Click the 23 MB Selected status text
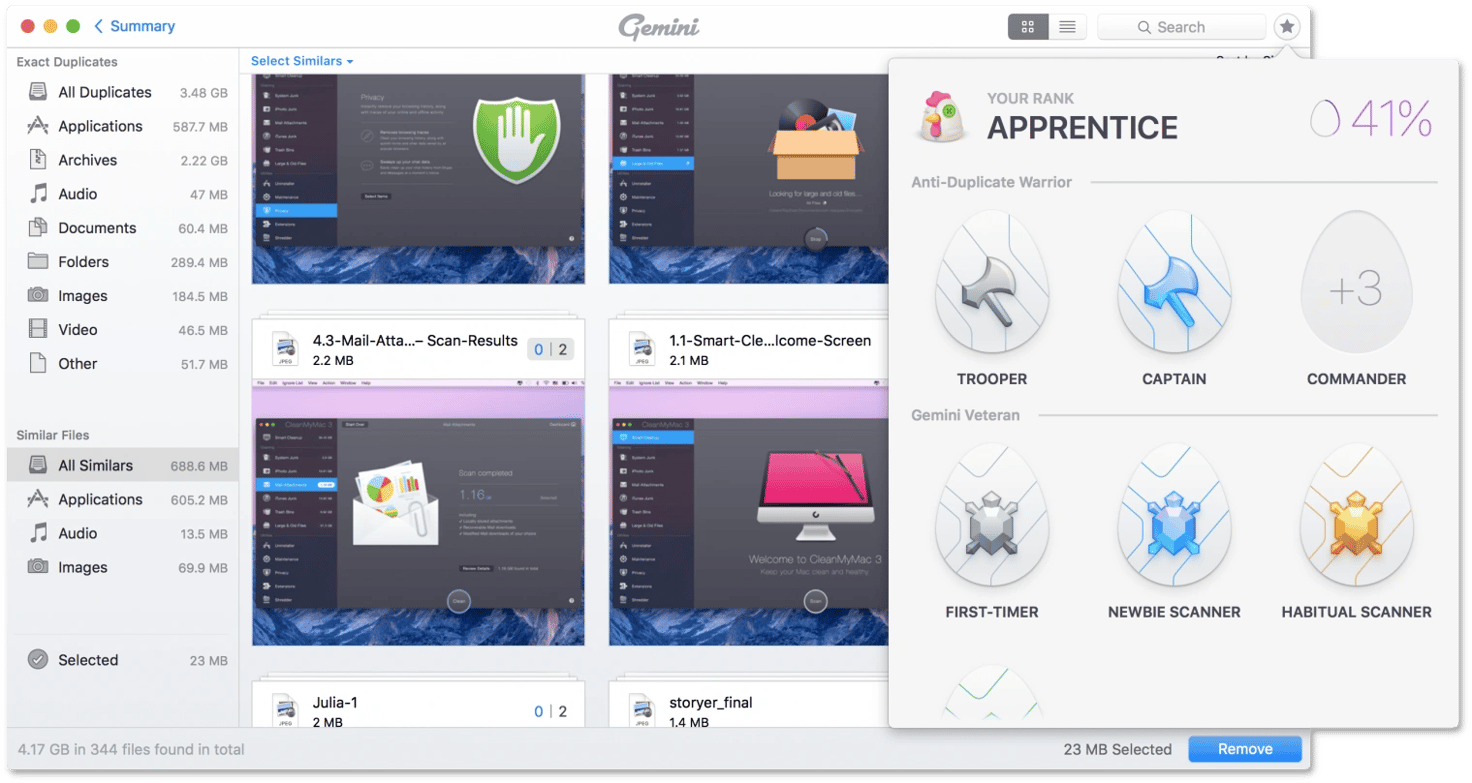The height and width of the screenshot is (783, 1472). tap(1117, 749)
